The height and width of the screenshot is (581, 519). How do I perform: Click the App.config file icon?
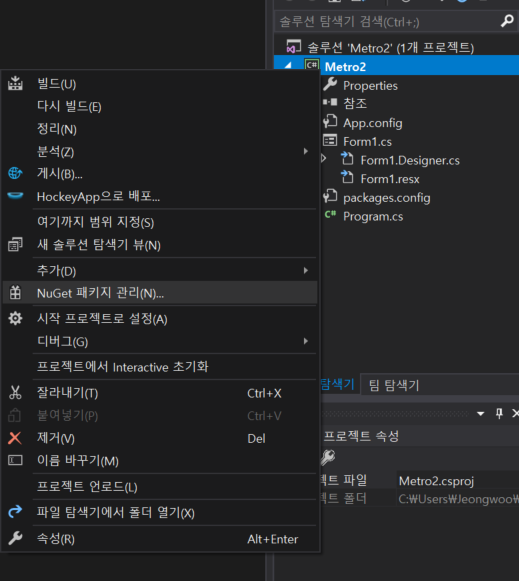click(x=330, y=122)
